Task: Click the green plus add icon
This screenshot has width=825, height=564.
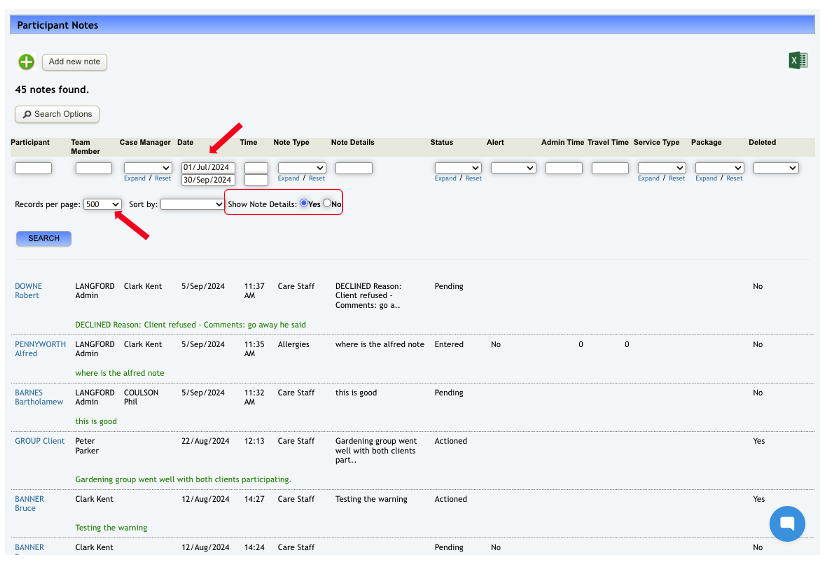Action: click(x=26, y=62)
